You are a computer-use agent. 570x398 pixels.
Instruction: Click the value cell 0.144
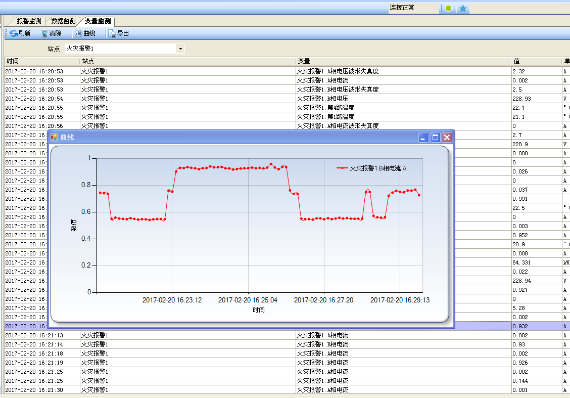click(x=537, y=381)
